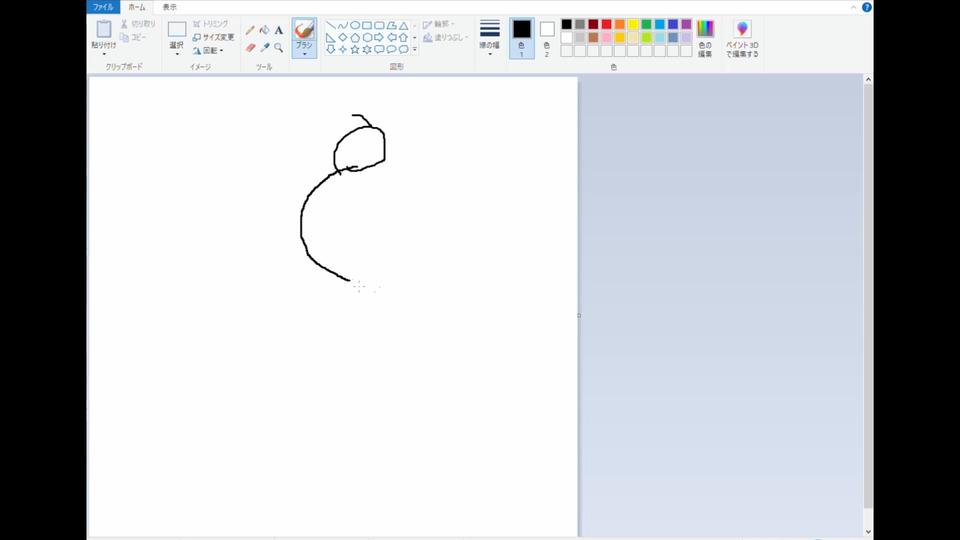The width and height of the screenshot is (960, 540).
Task: Click the vertical scrollbar down arrow
Action: point(868,531)
